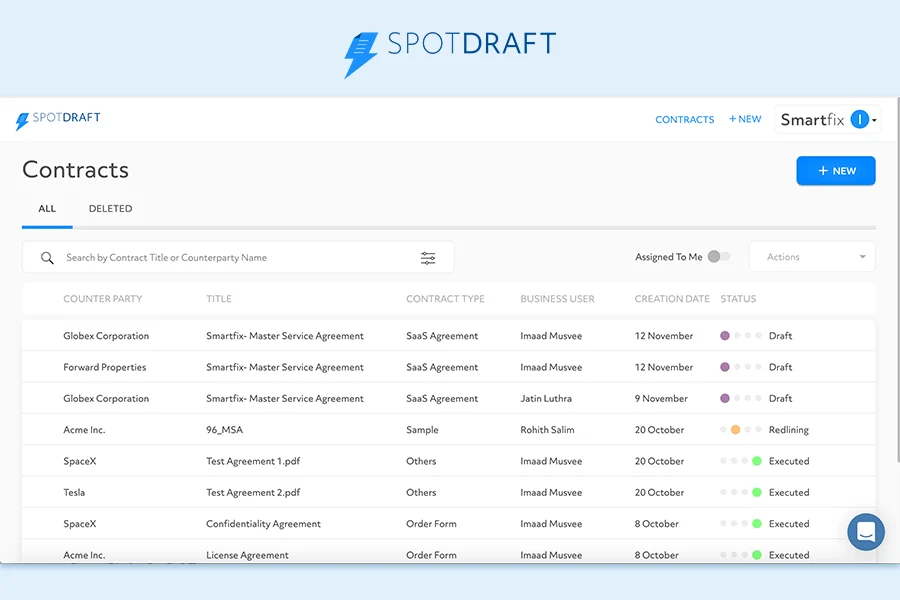
Task: Select the All contracts tab
Action: pyautogui.click(x=46, y=208)
